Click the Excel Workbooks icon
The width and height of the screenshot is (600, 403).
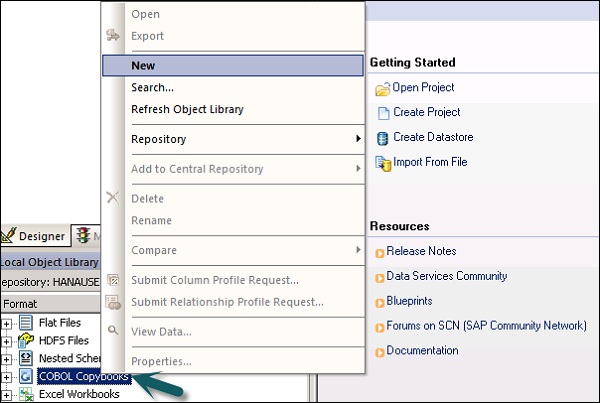point(25,394)
